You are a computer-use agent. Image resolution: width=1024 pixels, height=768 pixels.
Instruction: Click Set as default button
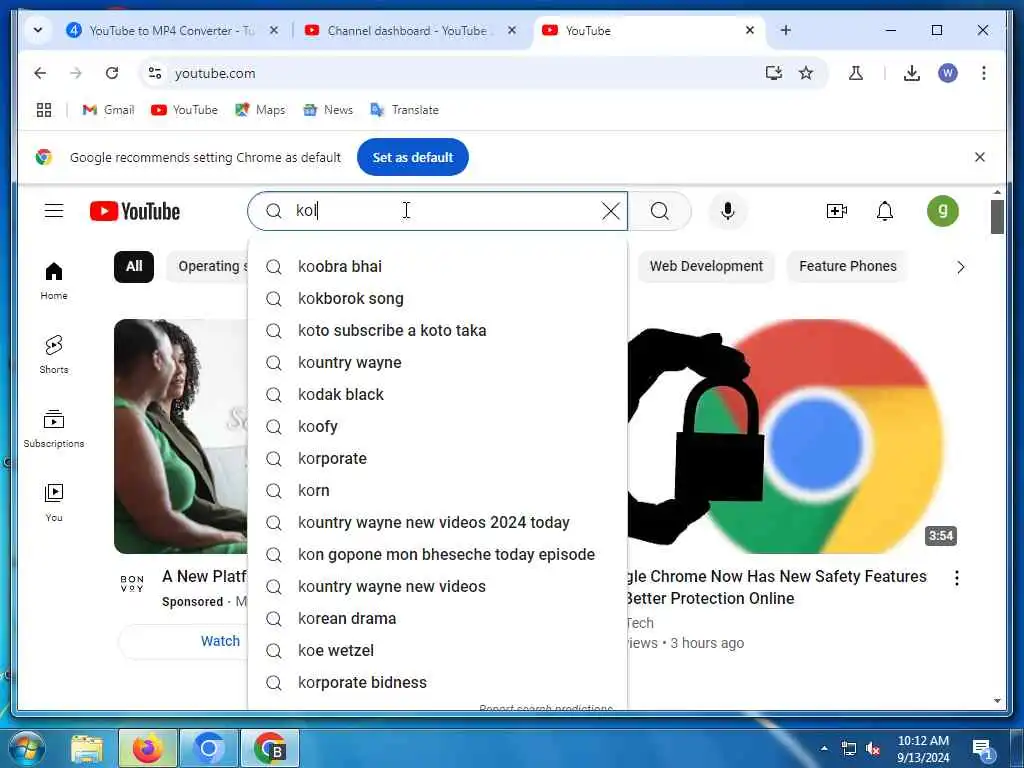click(x=413, y=157)
